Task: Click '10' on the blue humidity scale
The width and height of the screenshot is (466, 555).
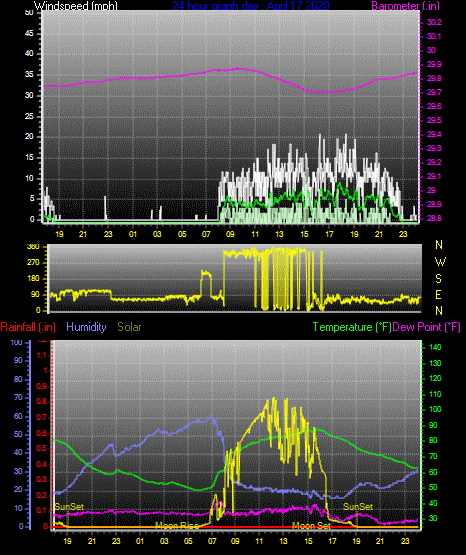Action: point(18,508)
